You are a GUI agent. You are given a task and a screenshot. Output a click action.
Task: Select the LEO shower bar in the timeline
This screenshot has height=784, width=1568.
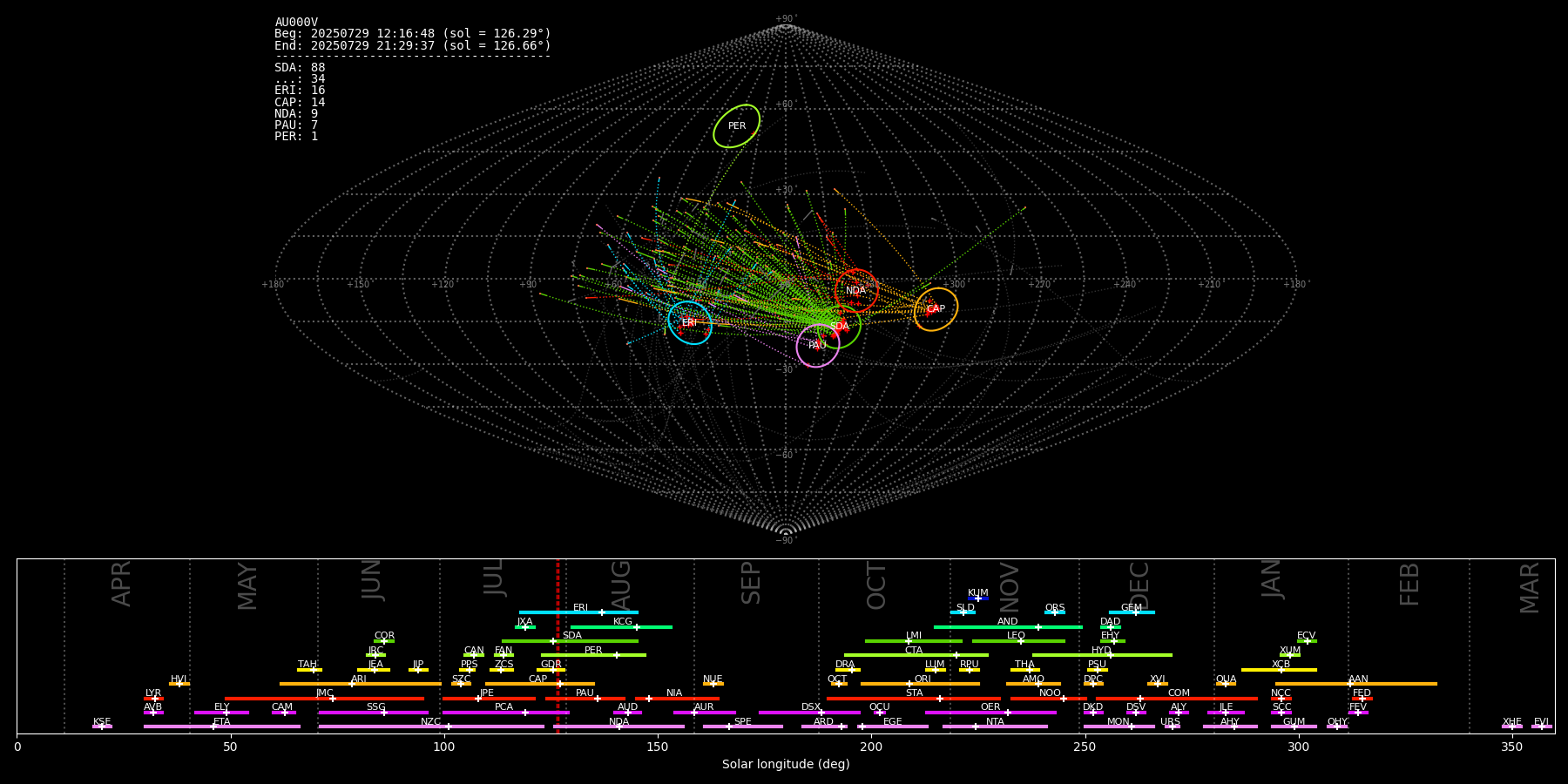coord(1018,641)
